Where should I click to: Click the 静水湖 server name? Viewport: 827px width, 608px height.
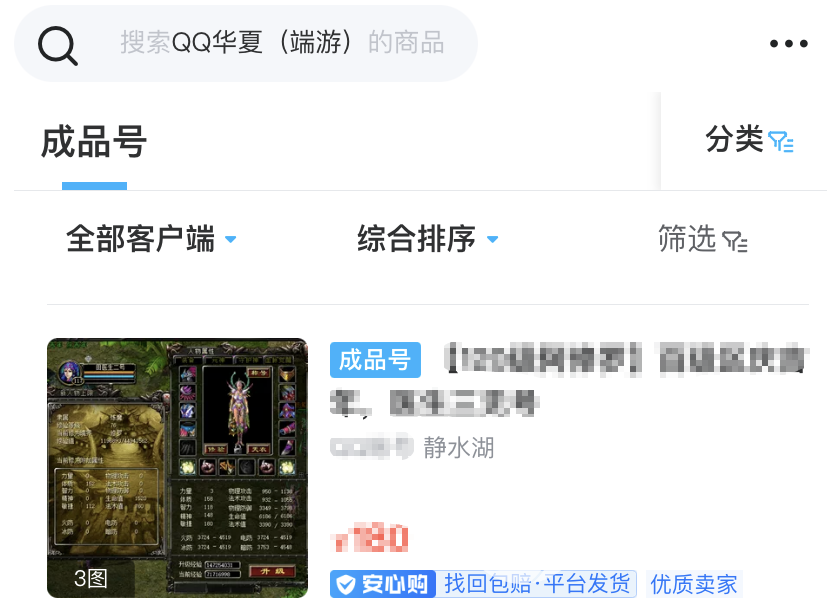tap(458, 448)
